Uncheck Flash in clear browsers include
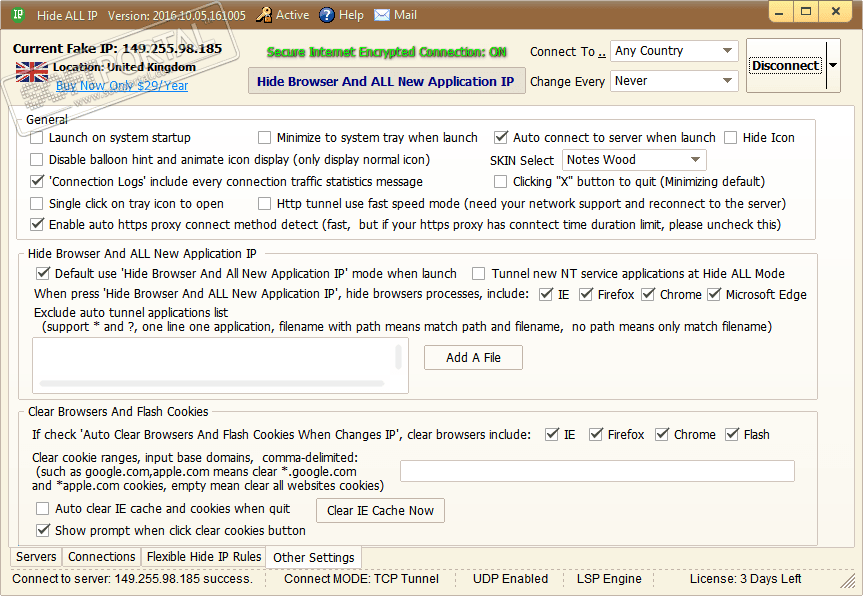The image size is (863, 596). [x=731, y=434]
